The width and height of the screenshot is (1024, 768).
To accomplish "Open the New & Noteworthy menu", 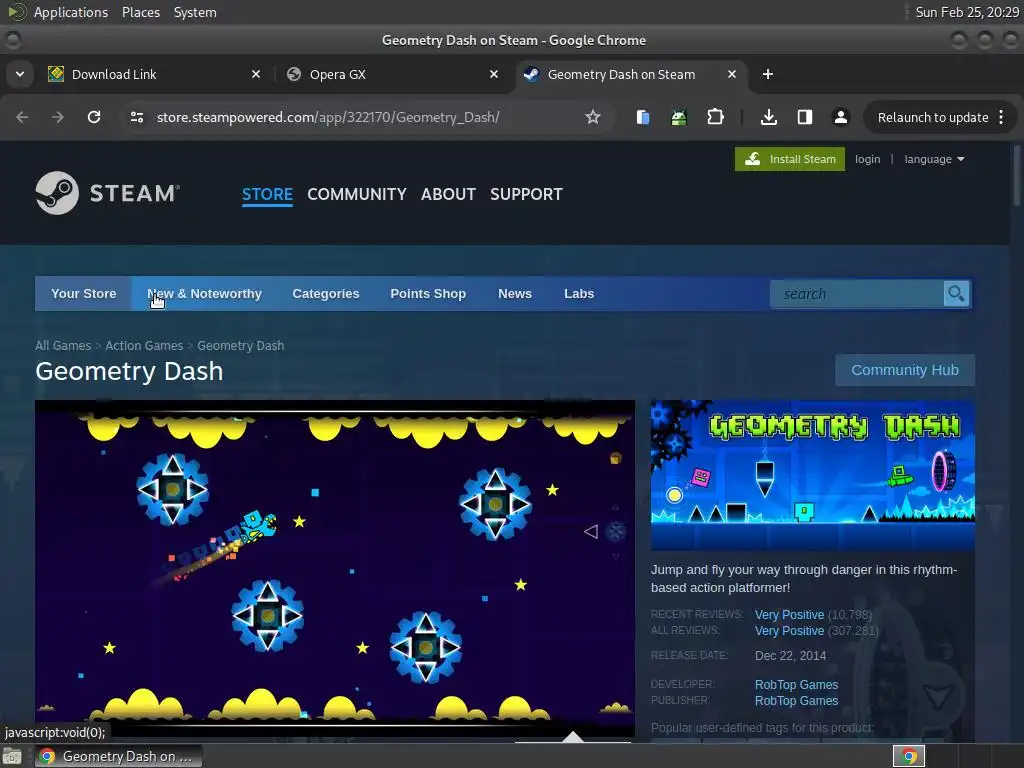I will pyautogui.click(x=204, y=294).
